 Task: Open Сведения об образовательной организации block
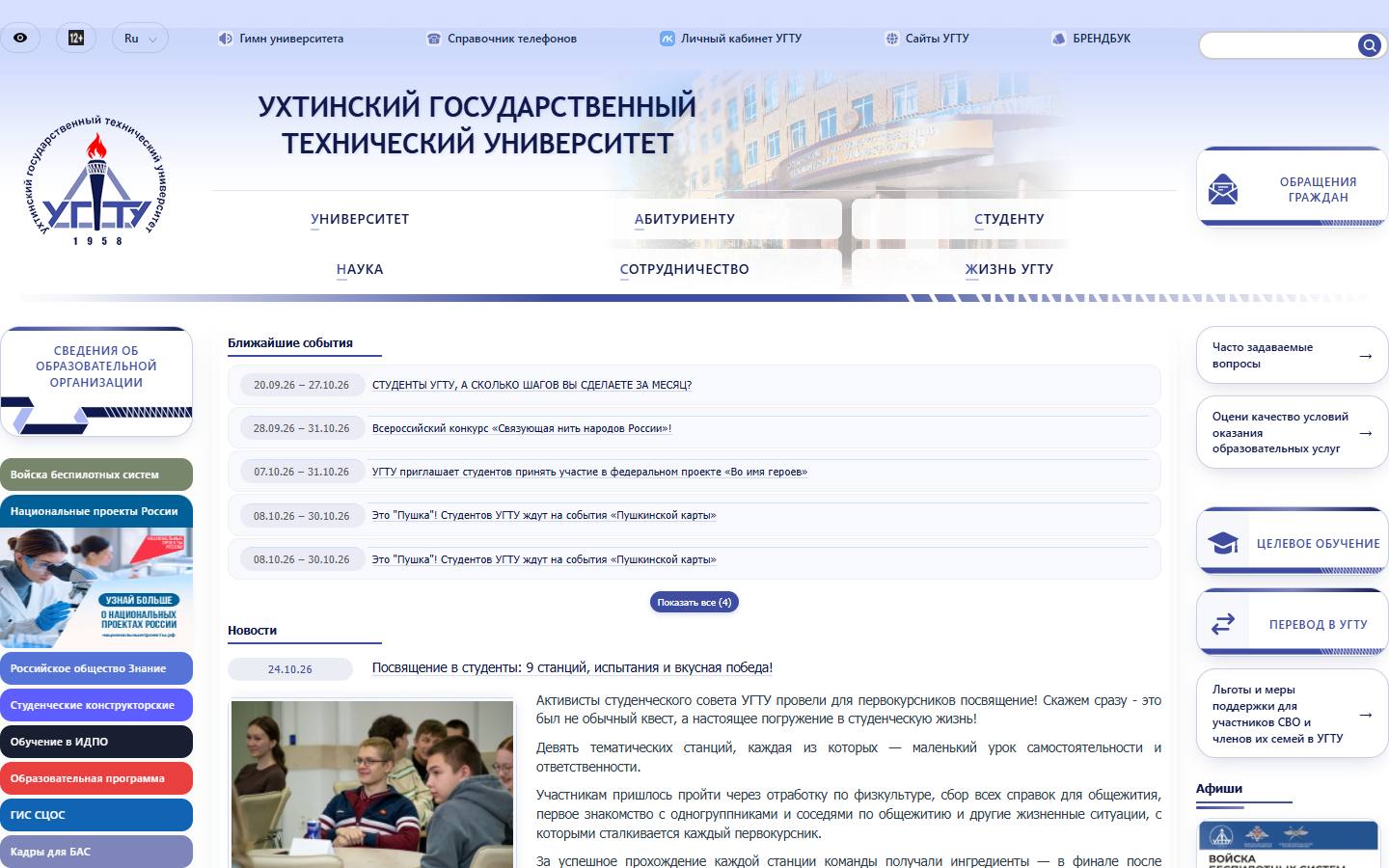[96, 381]
